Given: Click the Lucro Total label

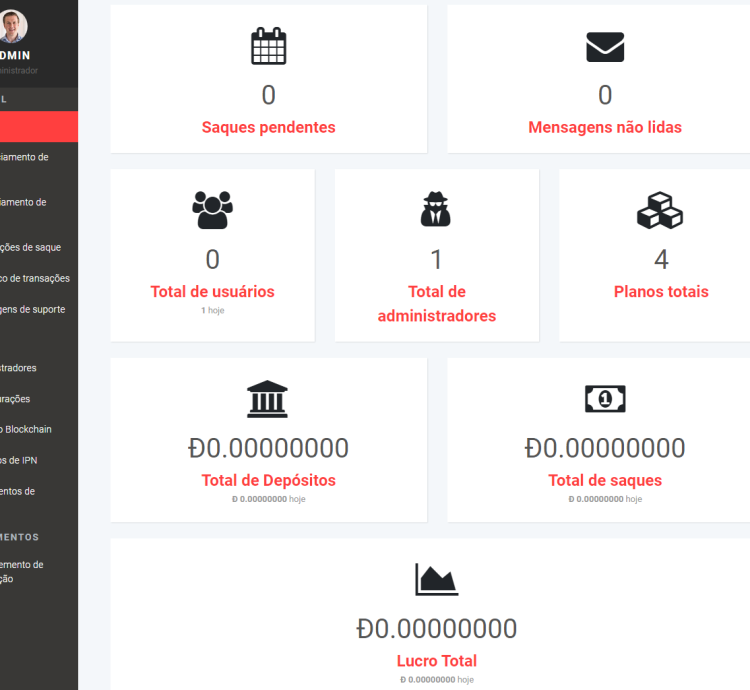Looking at the screenshot, I should 436,661.
